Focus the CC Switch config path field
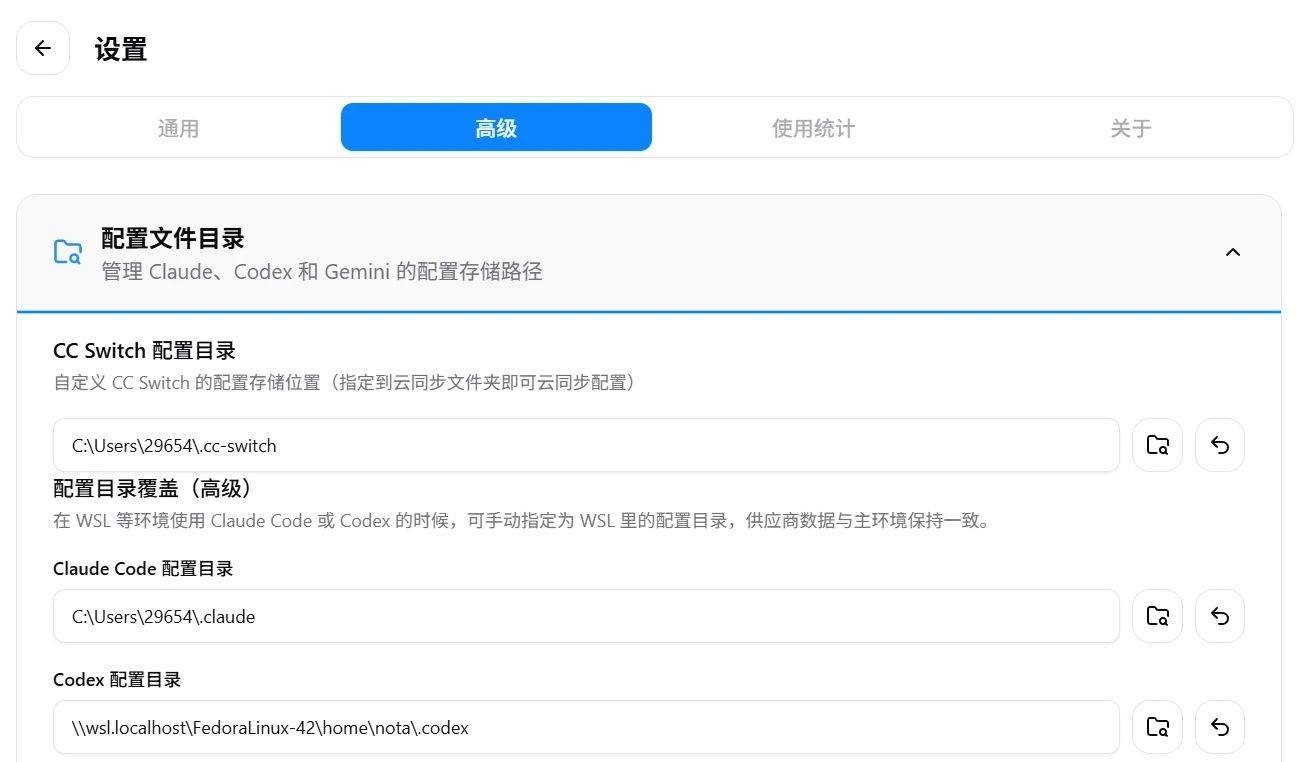The image size is (1307, 762). click(585, 445)
